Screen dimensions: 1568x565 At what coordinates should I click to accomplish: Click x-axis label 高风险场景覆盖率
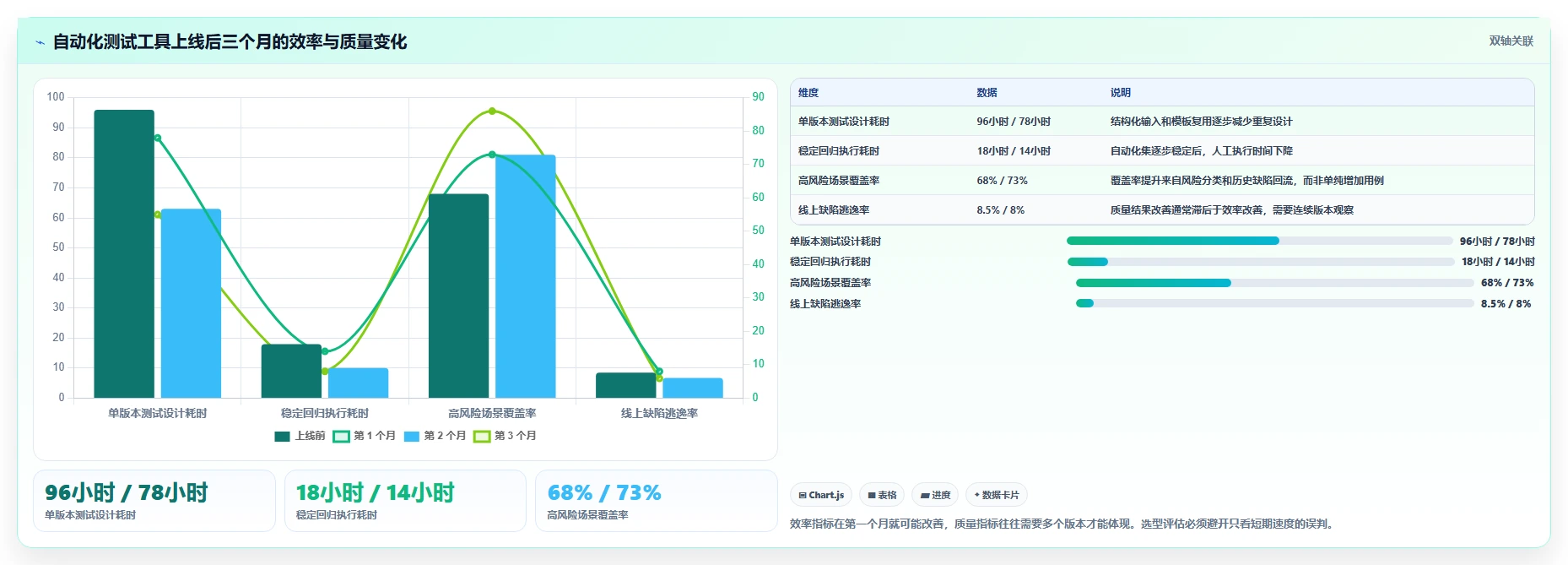492,413
